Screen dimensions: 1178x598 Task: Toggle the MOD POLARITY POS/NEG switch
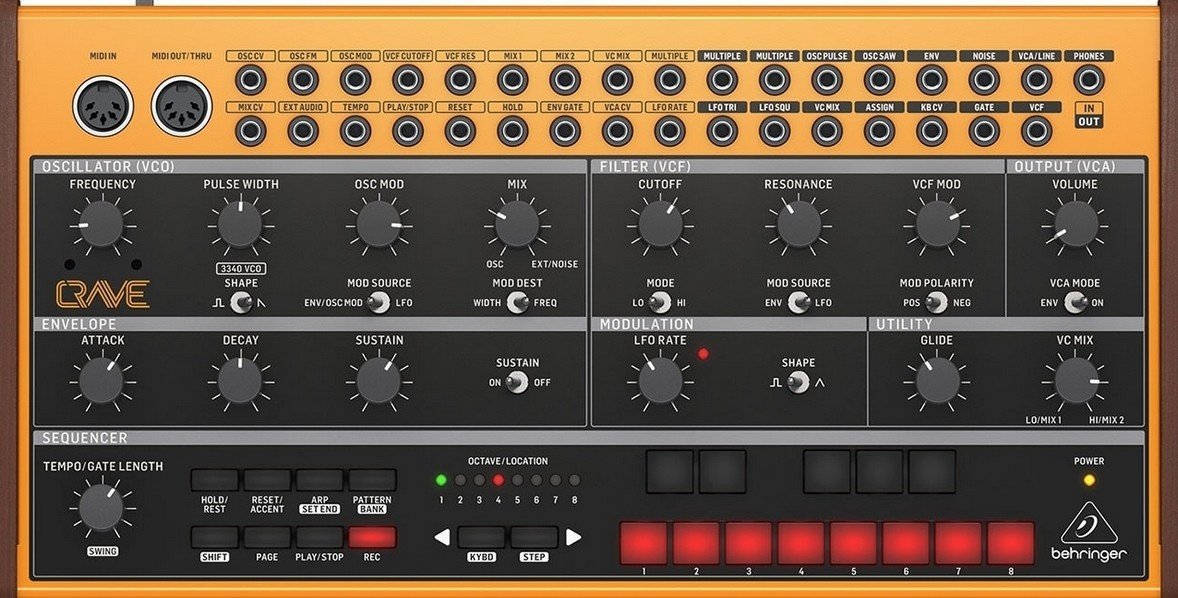pyautogui.click(x=936, y=303)
